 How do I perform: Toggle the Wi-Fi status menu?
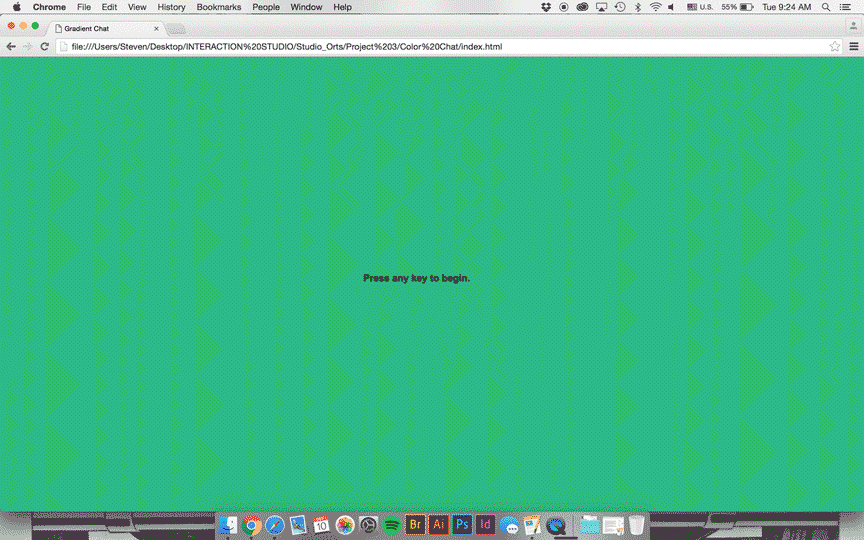coord(655,7)
